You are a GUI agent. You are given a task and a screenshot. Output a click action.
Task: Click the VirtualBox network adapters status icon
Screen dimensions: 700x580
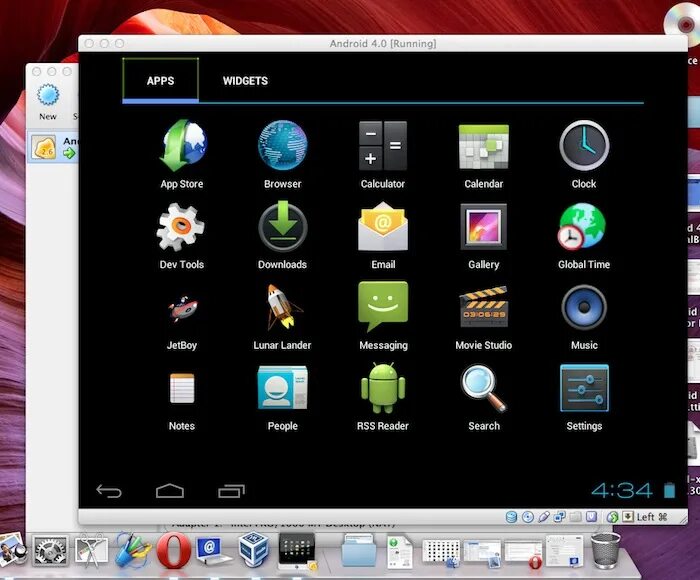click(x=559, y=517)
